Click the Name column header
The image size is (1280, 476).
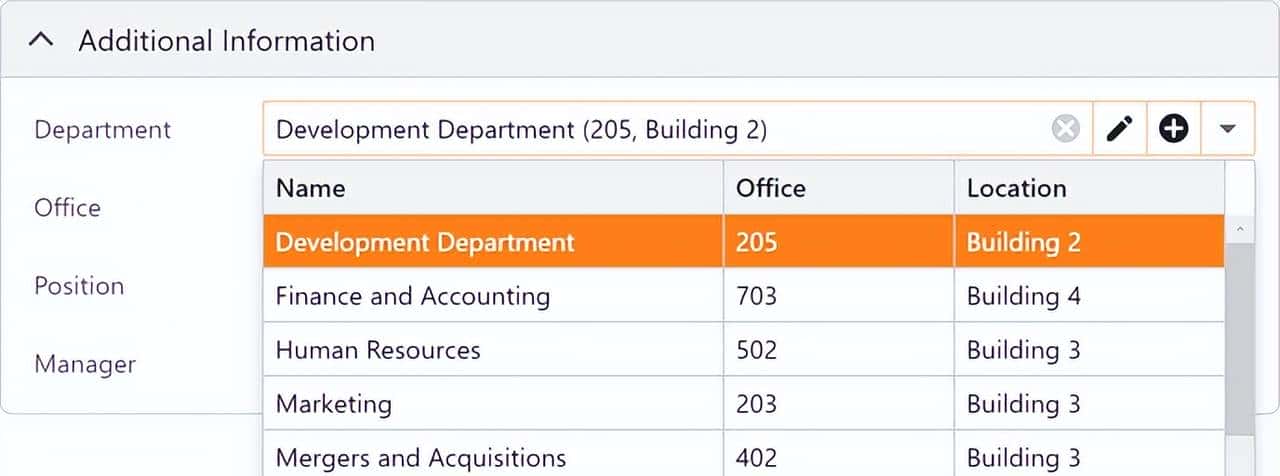[x=311, y=188]
